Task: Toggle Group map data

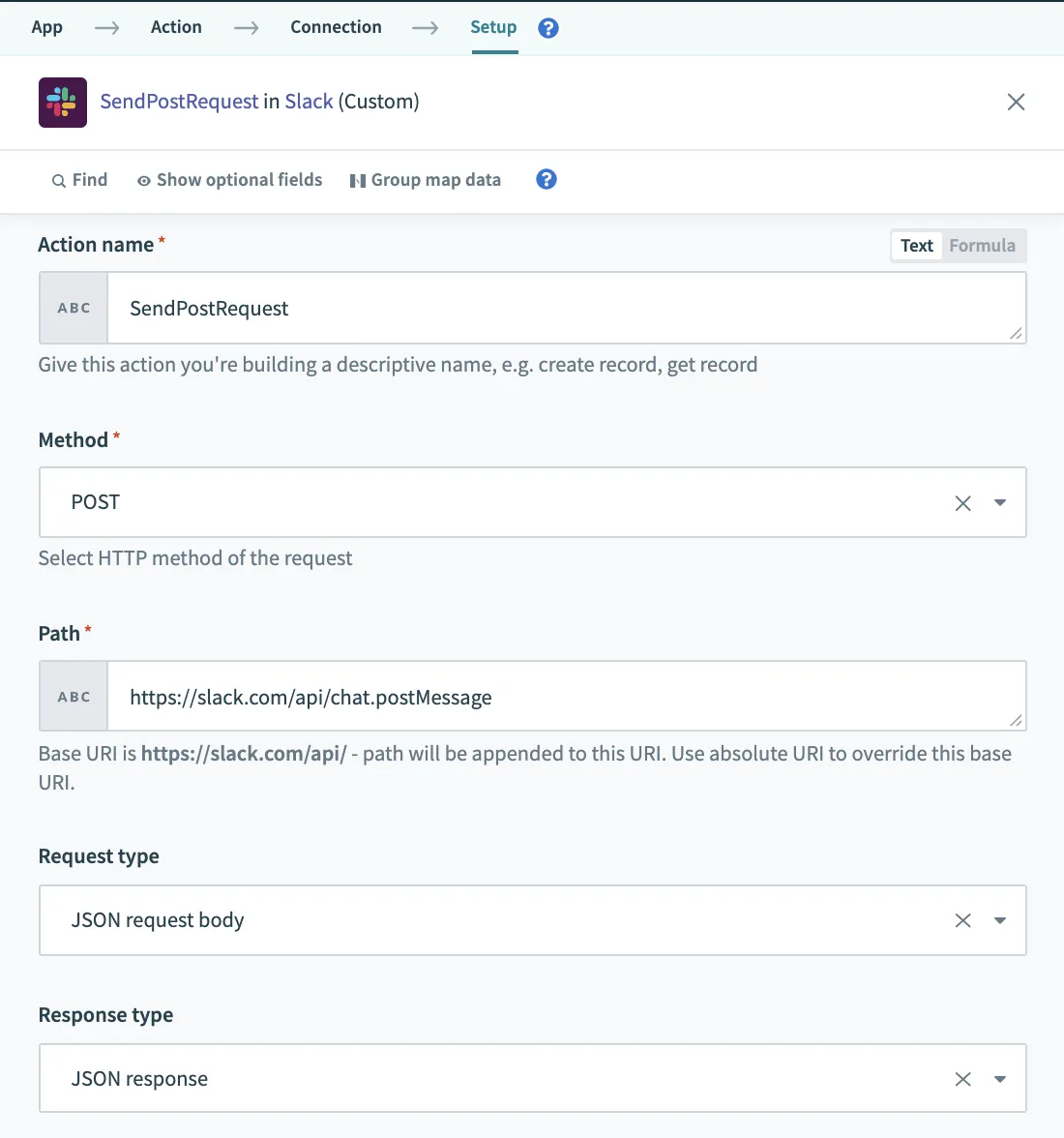Action: click(x=426, y=180)
